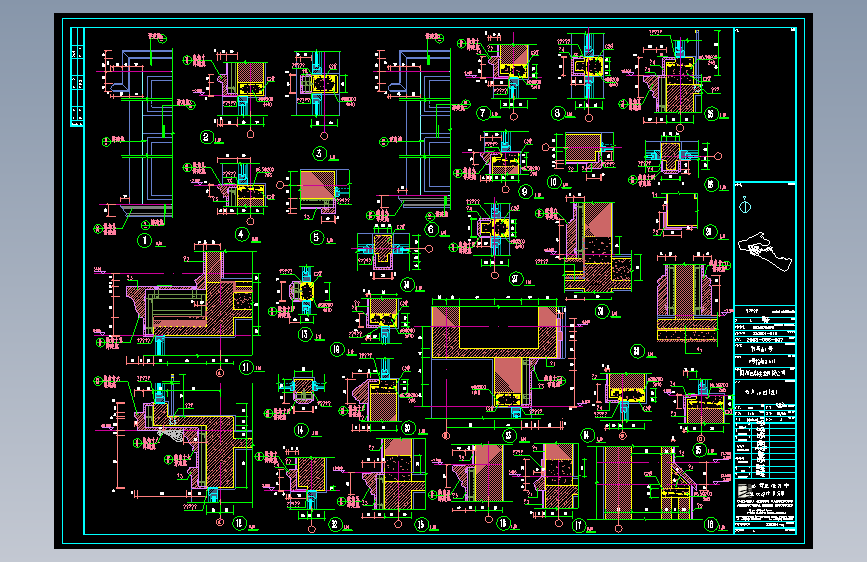867x562 pixels.
Task: Select the circled detail number 10 marker
Action: coord(553,182)
